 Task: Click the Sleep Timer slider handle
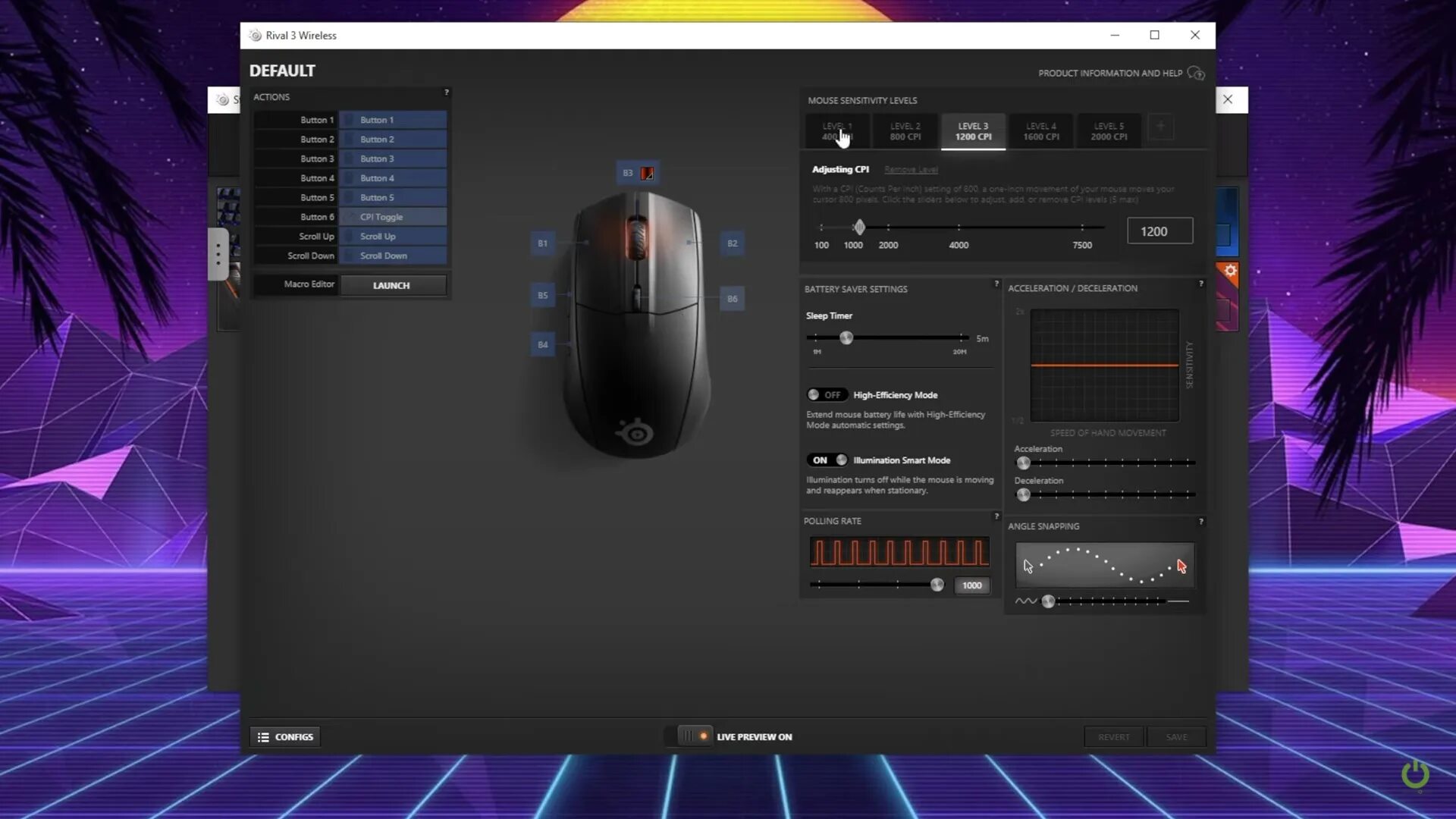pyautogui.click(x=846, y=337)
